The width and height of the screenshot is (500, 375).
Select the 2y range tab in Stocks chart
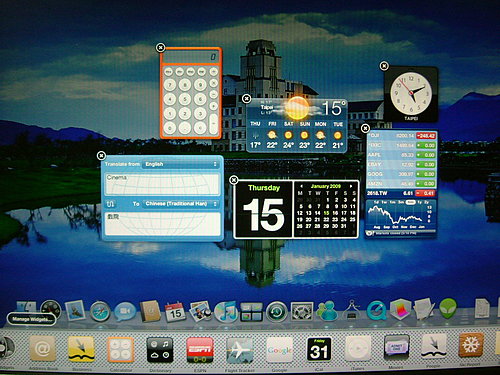(427, 202)
